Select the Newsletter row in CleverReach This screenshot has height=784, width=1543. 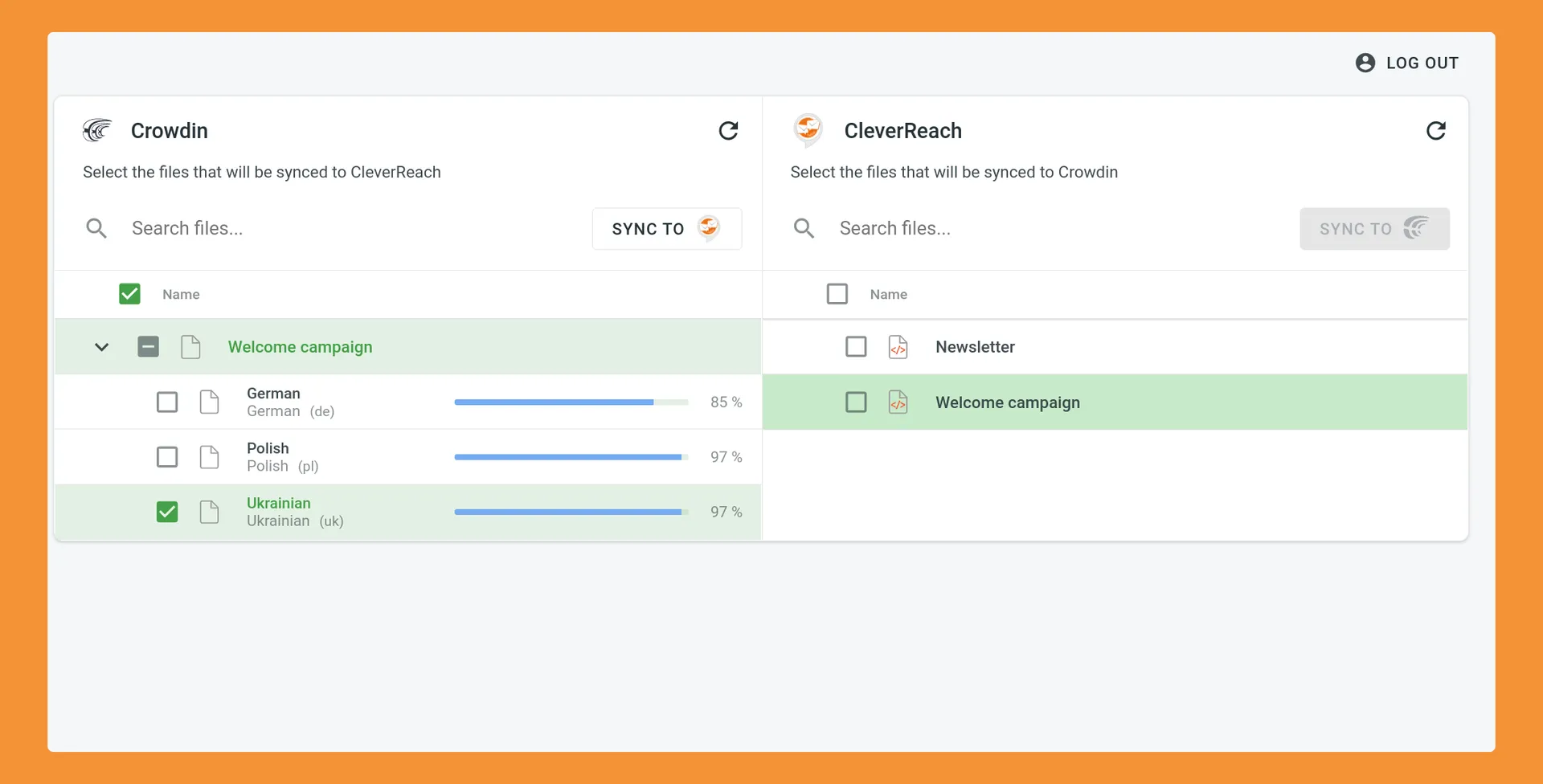click(1115, 347)
